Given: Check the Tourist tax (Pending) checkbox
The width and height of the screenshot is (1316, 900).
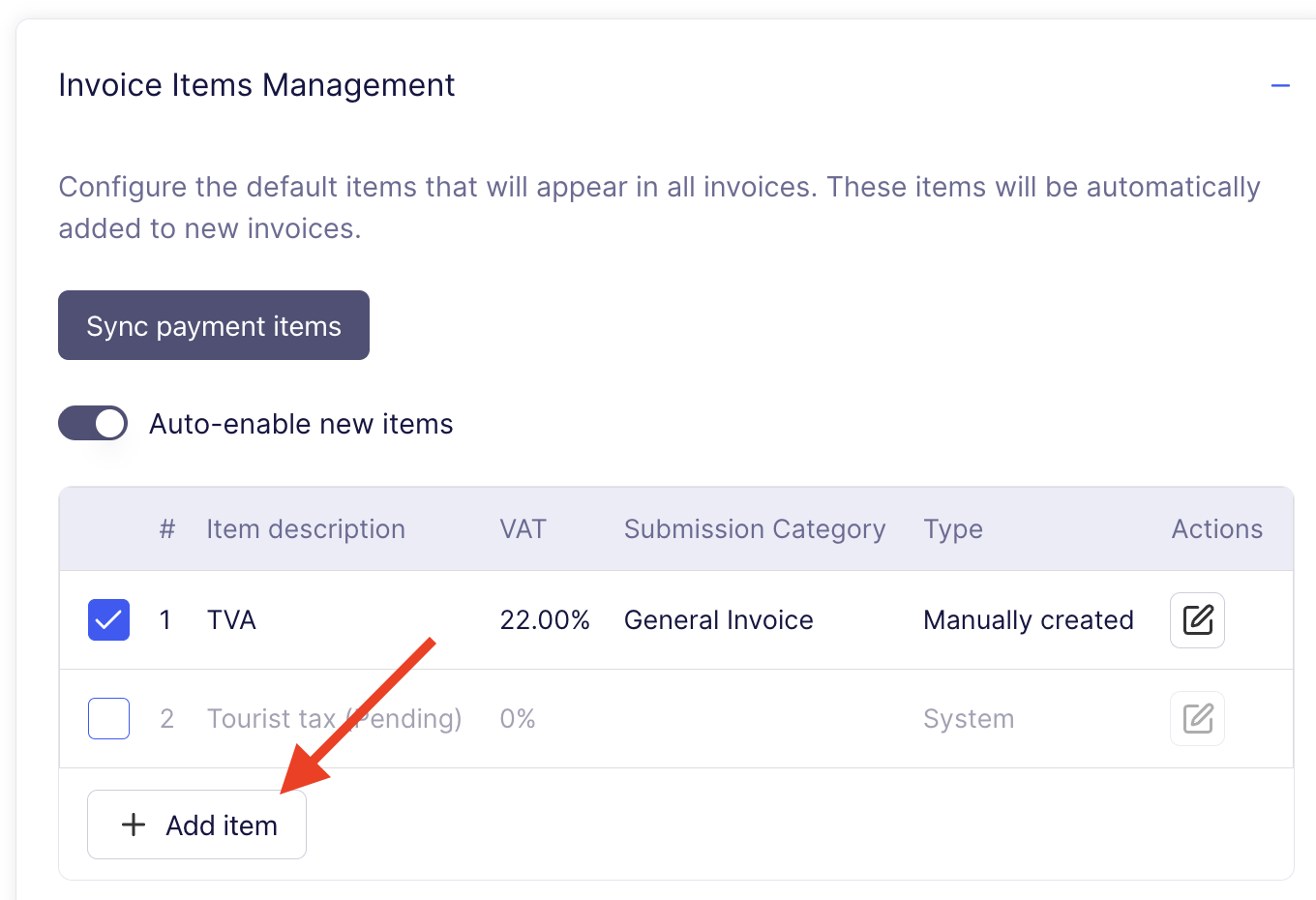Looking at the screenshot, I should coord(108,718).
